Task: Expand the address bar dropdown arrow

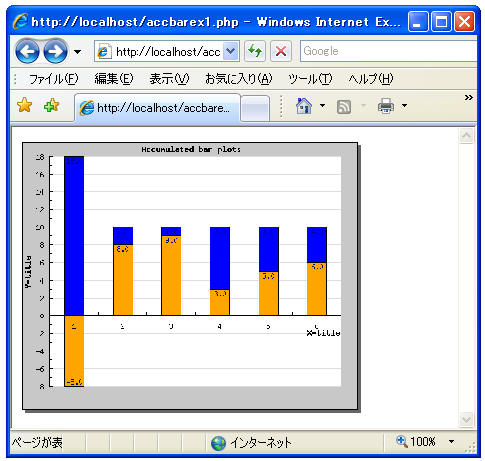Action: pos(231,51)
